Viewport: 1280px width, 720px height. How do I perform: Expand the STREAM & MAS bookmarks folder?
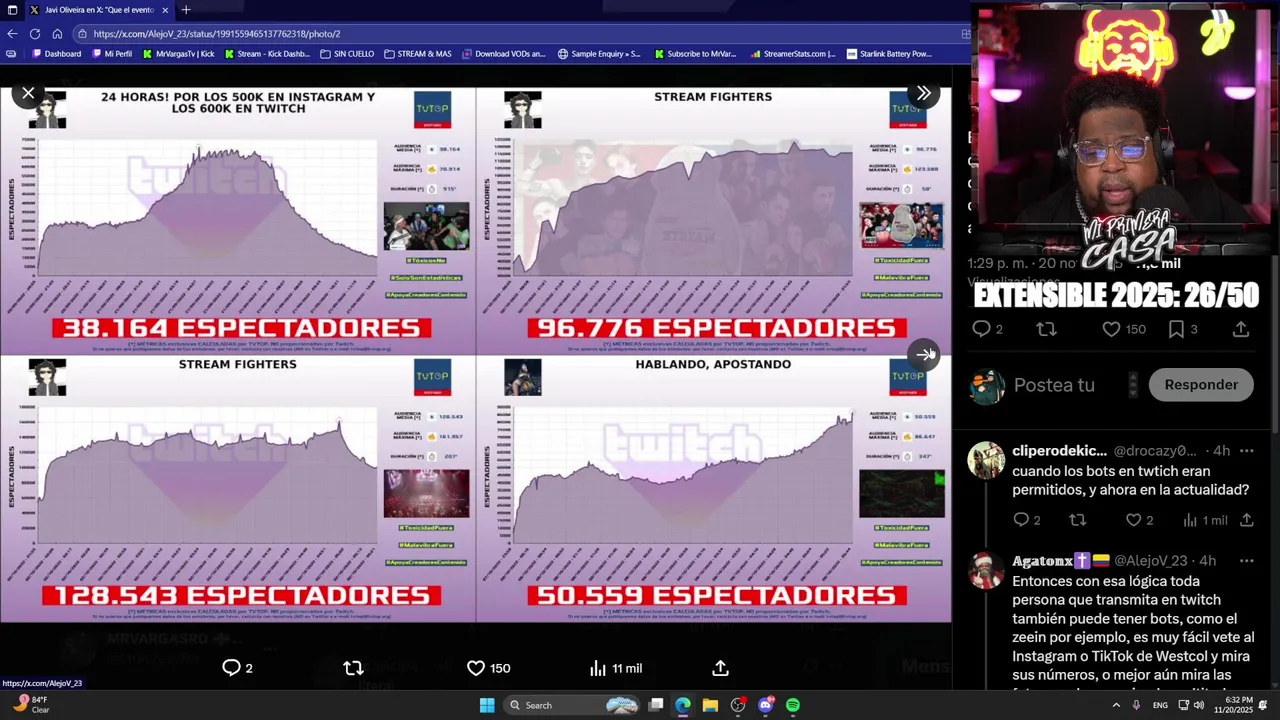point(418,54)
